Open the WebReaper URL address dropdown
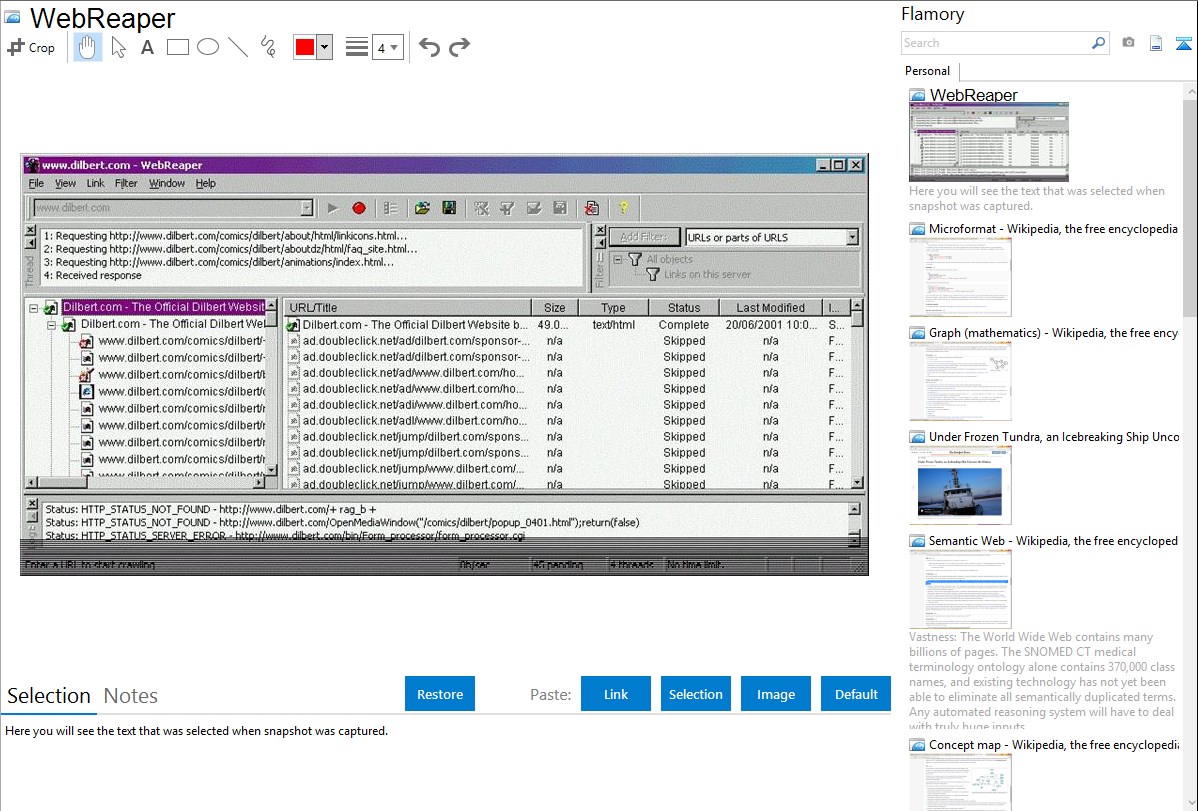 pos(306,208)
